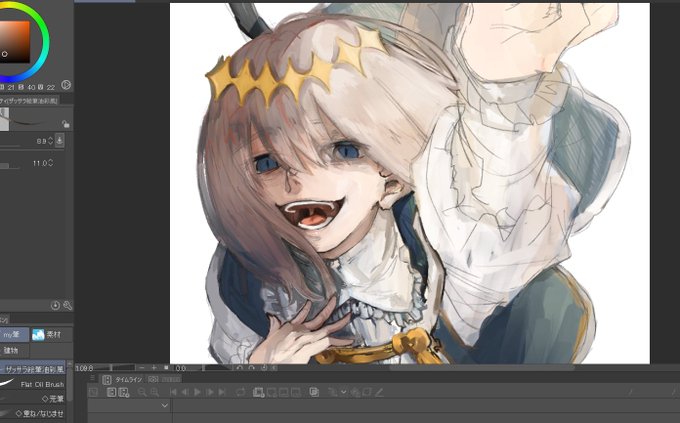Reset tool settings to initial values icon
The width and height of the screenshot is (680, 423).
pos(55,305)
